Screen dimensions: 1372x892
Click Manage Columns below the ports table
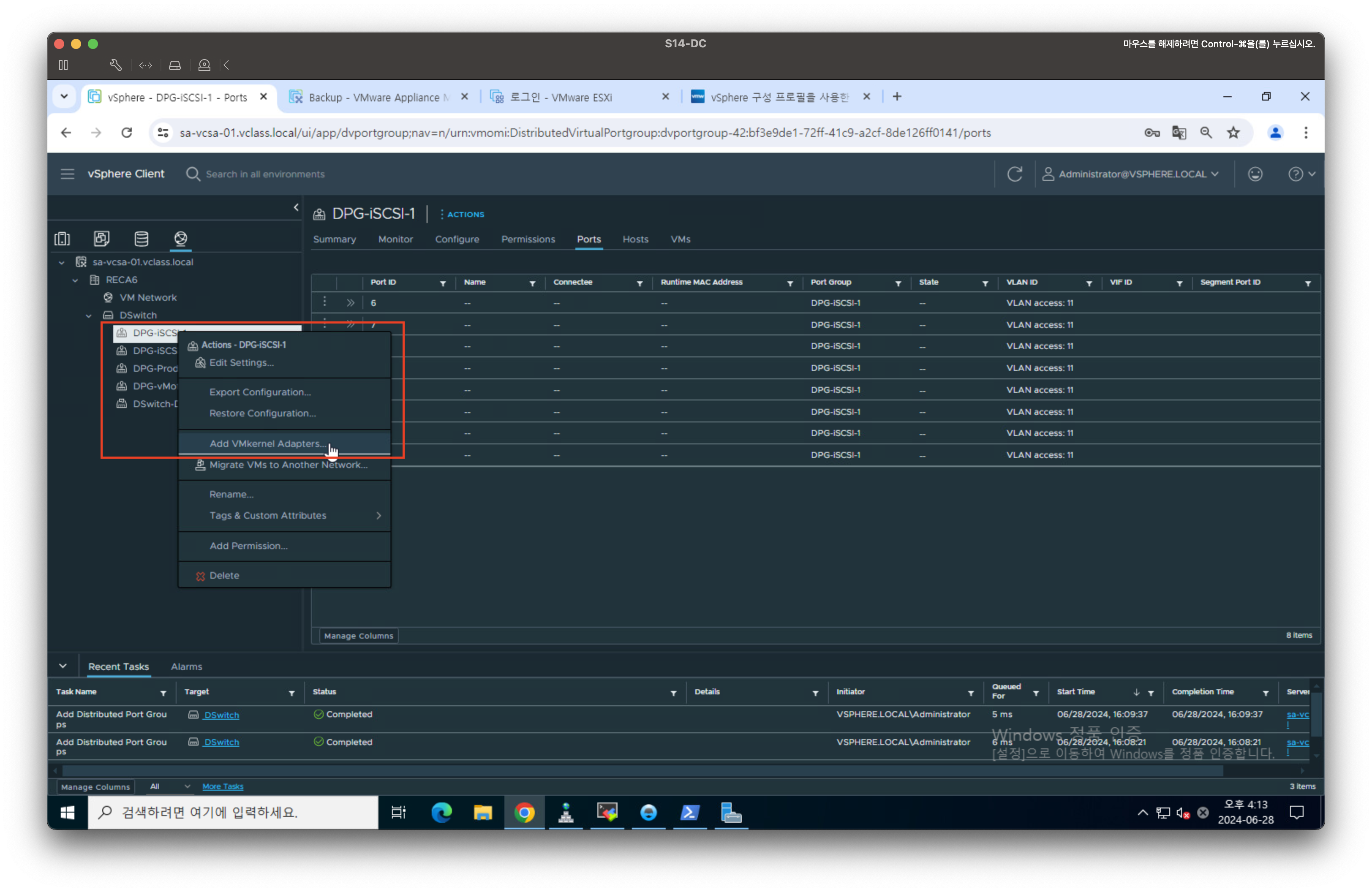[x=358, y=636]
